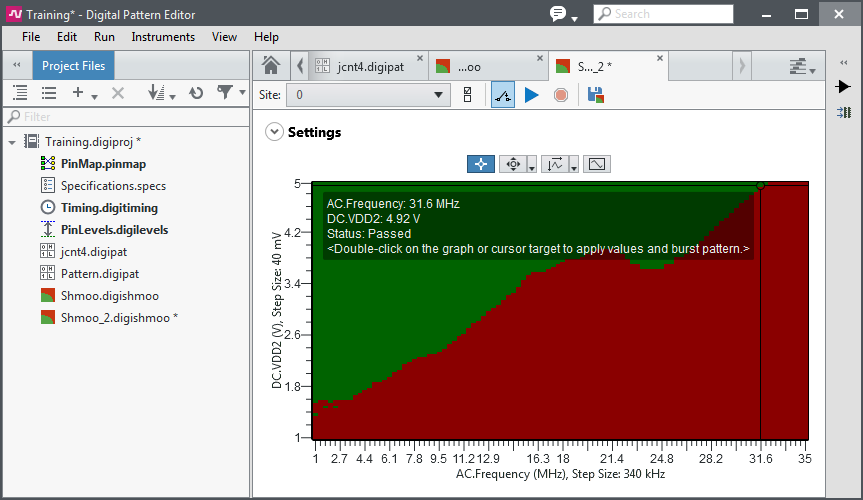The width and height of the screenshot is (863, 500).
Task: Refresh the project files list
Action: coord(196,93)
